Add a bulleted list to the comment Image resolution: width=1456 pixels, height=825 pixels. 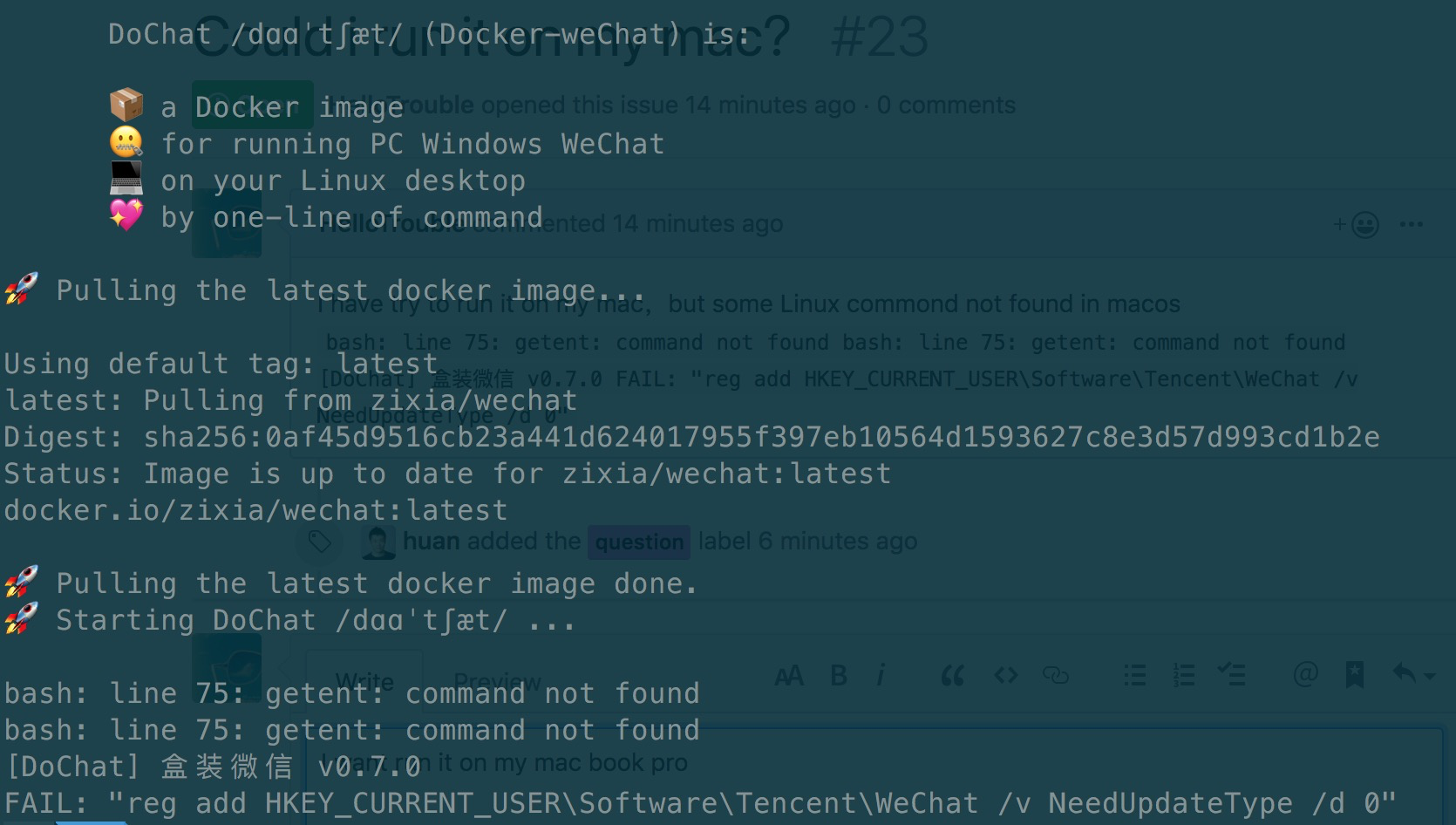pos(1134,674)
